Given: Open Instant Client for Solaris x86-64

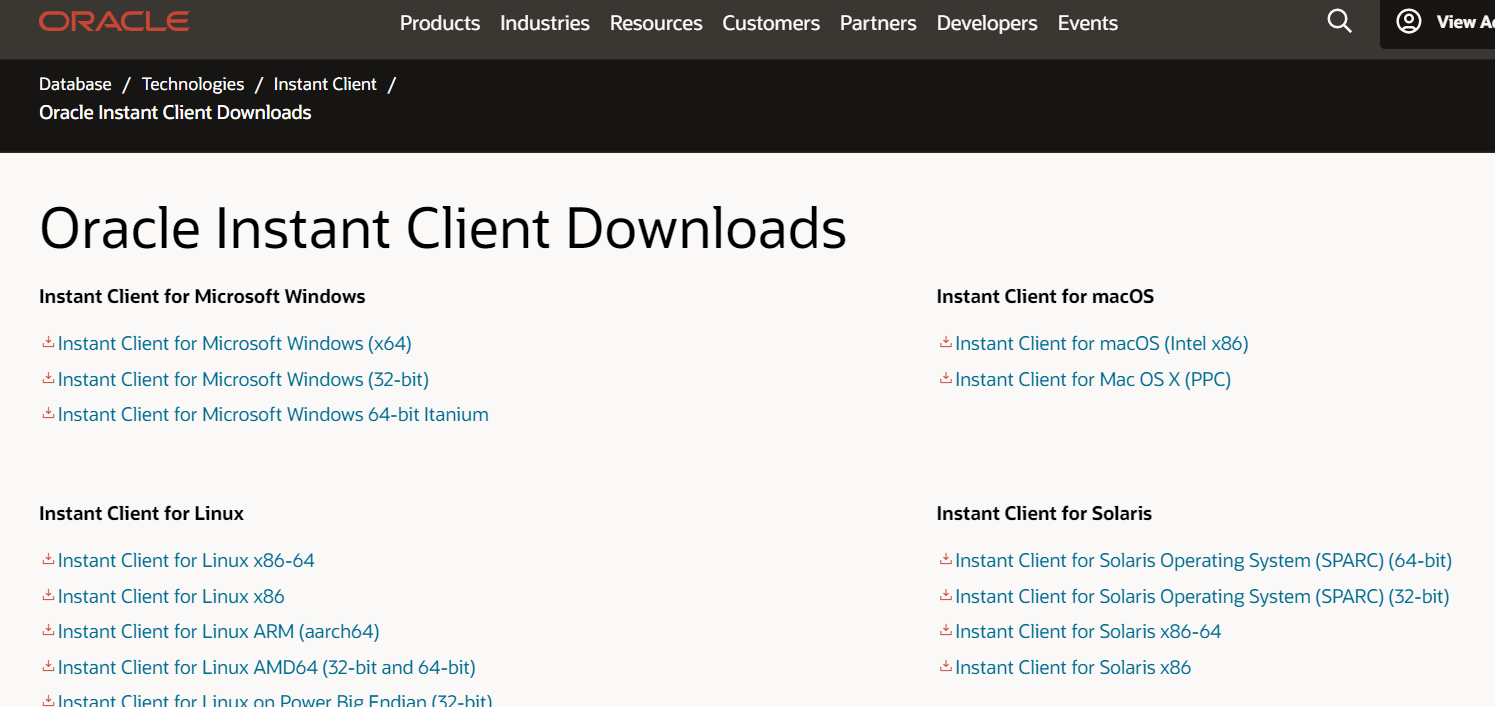Looking at the screenshot, I should click(x=1088, y=631).
